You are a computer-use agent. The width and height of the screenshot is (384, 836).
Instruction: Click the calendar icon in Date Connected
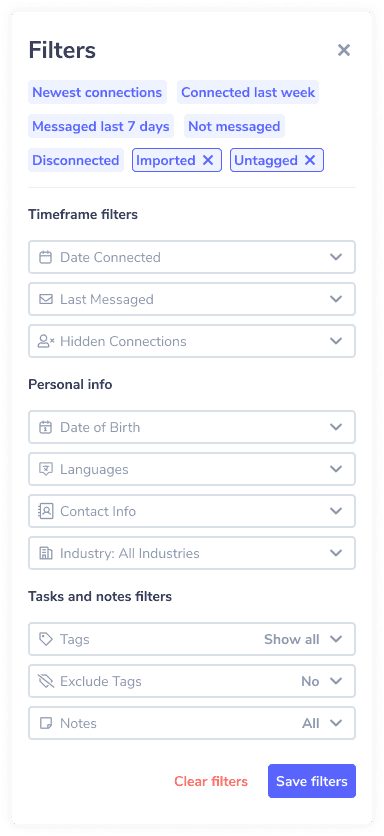(x=46, y=257)
